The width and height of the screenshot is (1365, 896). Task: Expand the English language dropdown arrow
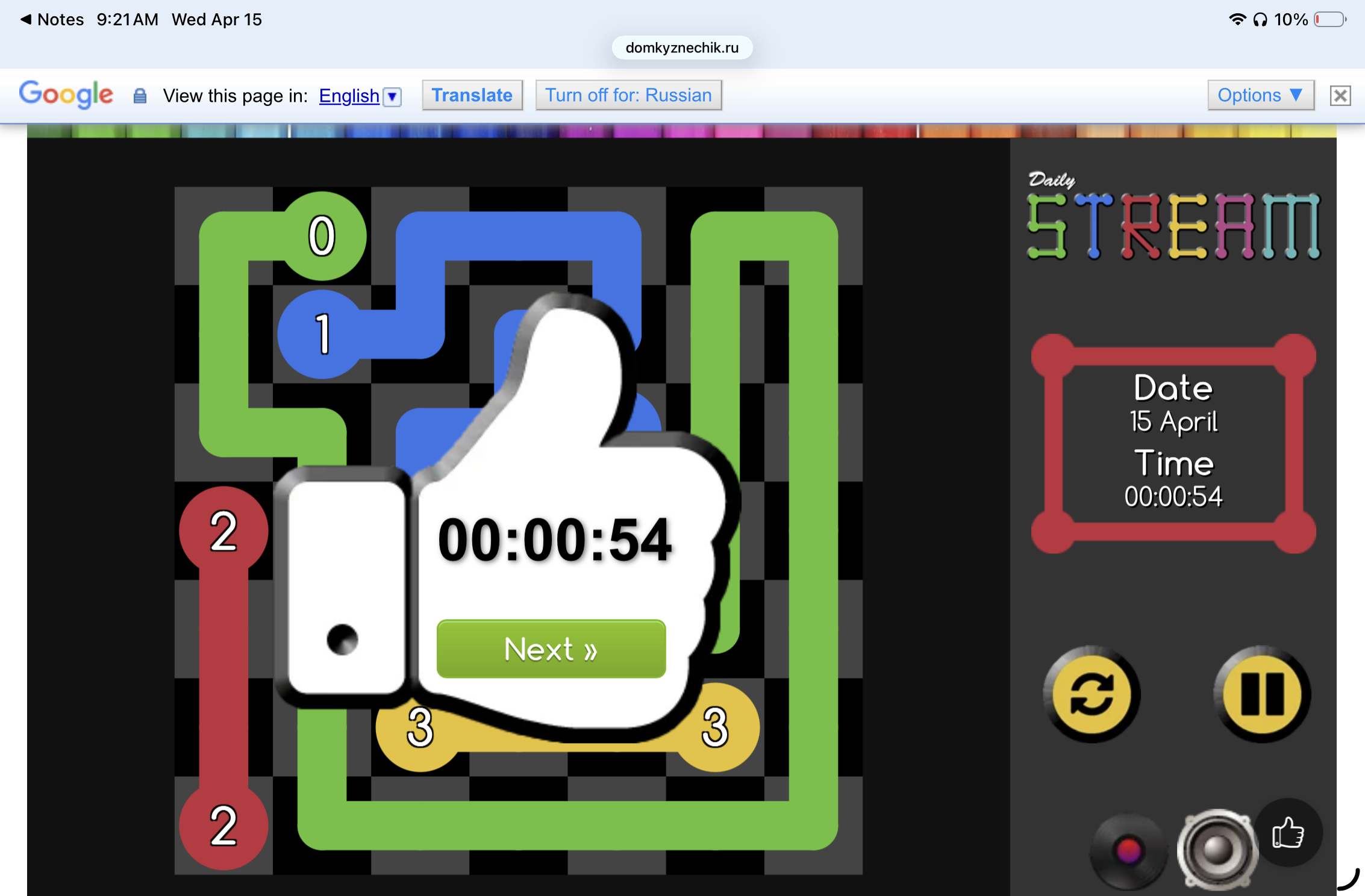pyautogui.click(x=393, y=96)
